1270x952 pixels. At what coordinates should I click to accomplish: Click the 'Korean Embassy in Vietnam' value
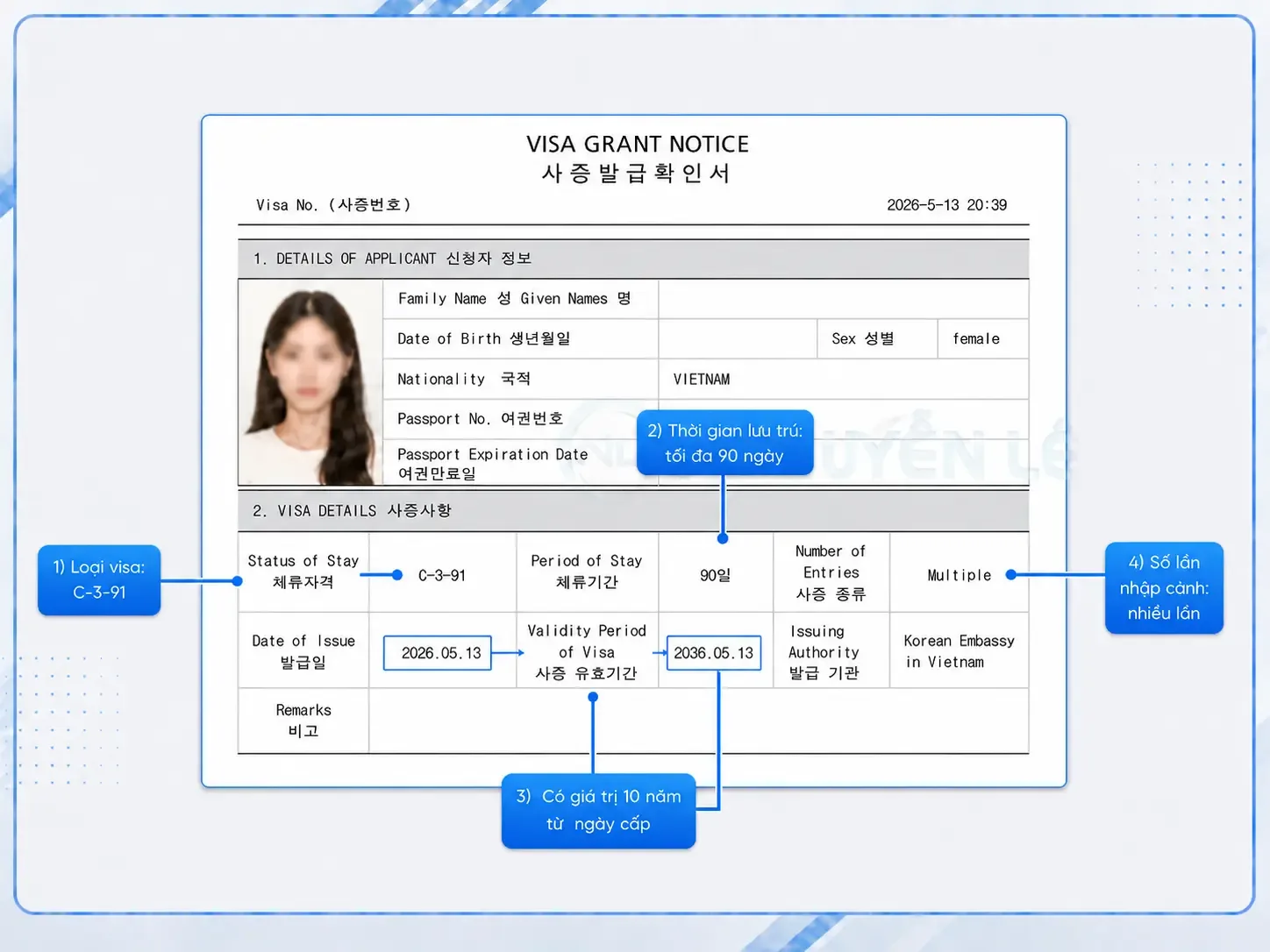tap(959, 651)
